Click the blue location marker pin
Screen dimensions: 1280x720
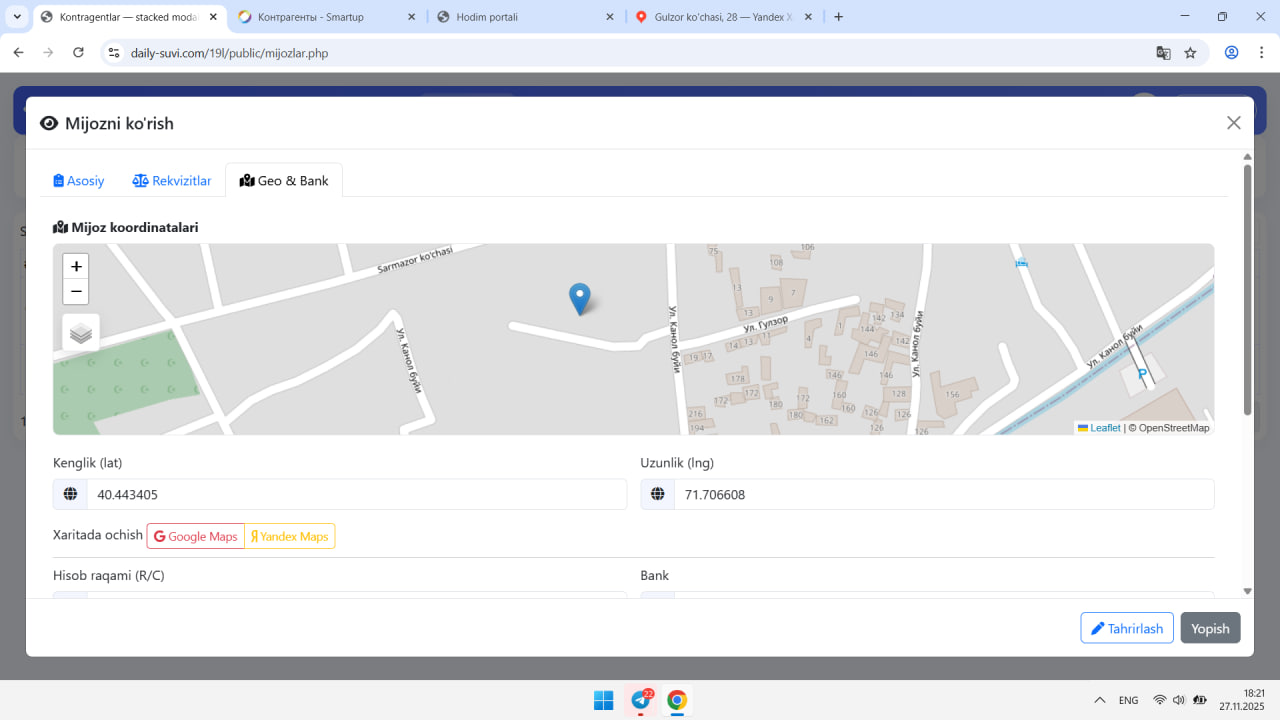click(579, 298)
